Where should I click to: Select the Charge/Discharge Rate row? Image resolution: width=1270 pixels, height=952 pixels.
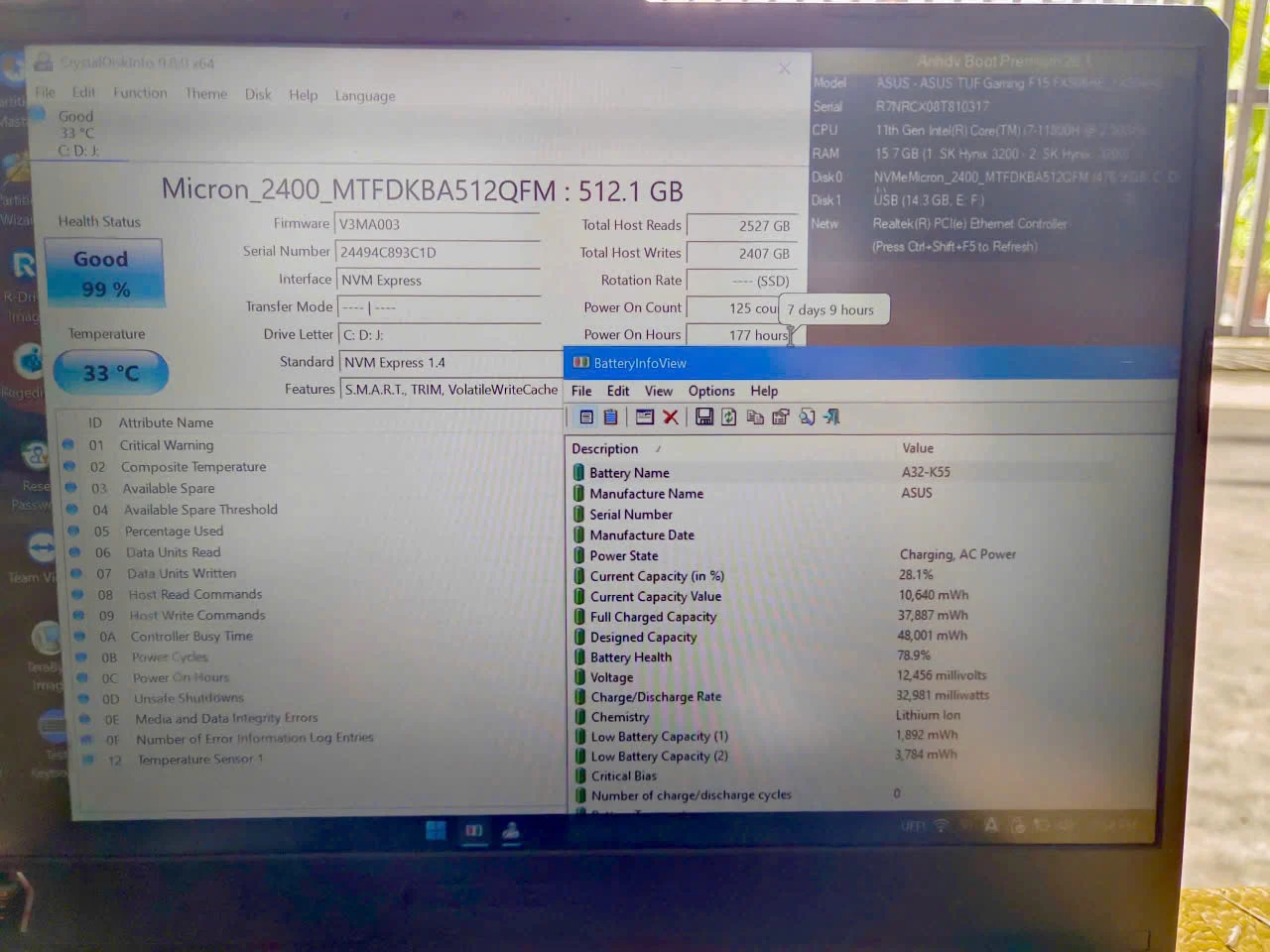point(871,696)
